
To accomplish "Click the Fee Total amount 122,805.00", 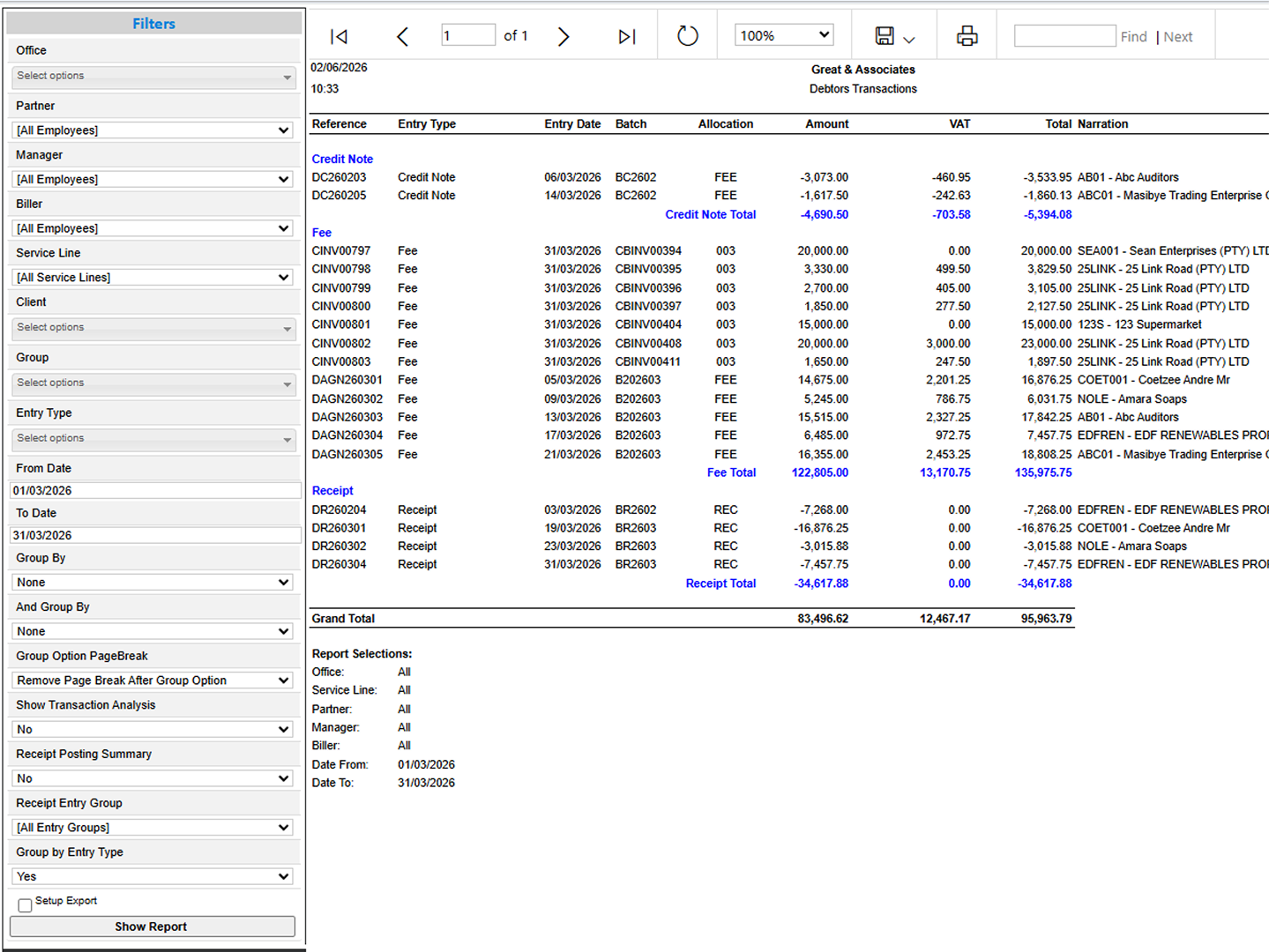I will point(820,473).
